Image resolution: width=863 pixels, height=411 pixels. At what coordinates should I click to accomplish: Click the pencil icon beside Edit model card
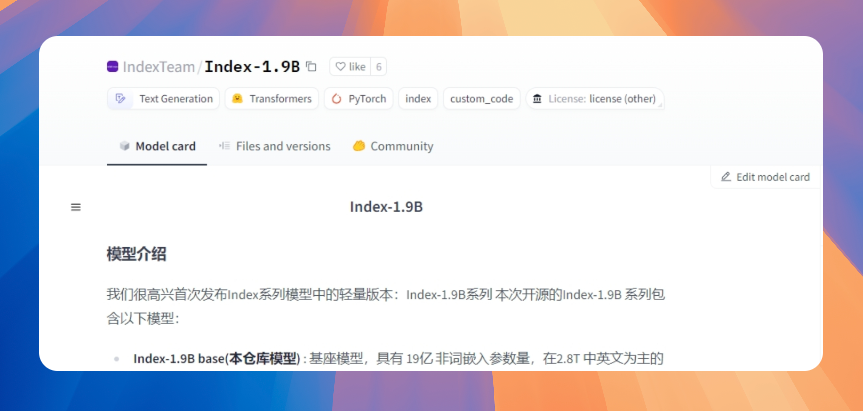click(x=726, y=177)
